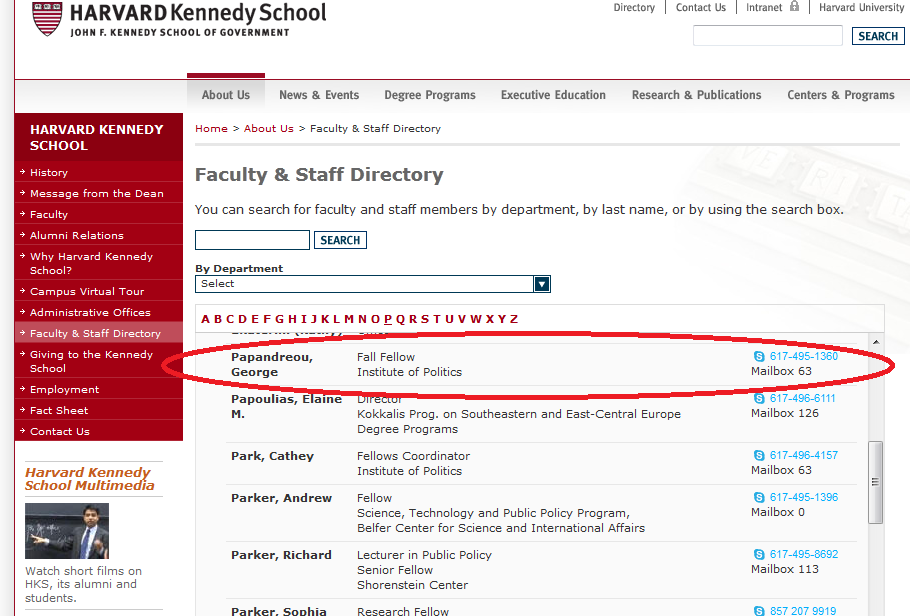Select the Parker, Andrew name
The height and width of the screenshot is (616, 910).
point(281,498)
